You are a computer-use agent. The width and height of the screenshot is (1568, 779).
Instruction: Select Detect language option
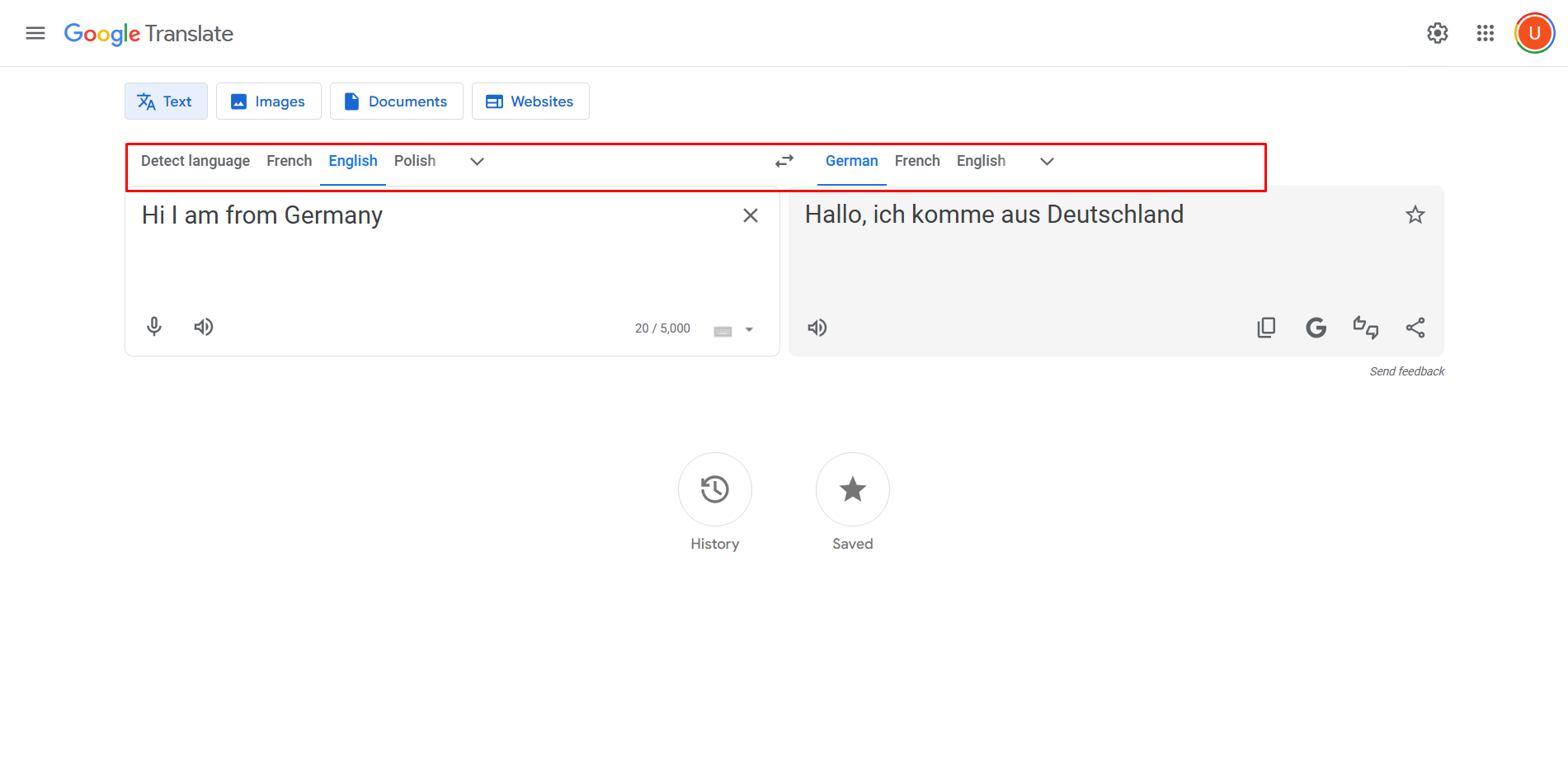[195, 161]
